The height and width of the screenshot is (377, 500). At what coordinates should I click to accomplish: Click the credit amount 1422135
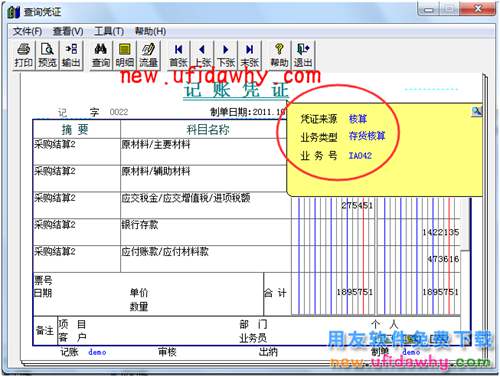pos(441,232)
